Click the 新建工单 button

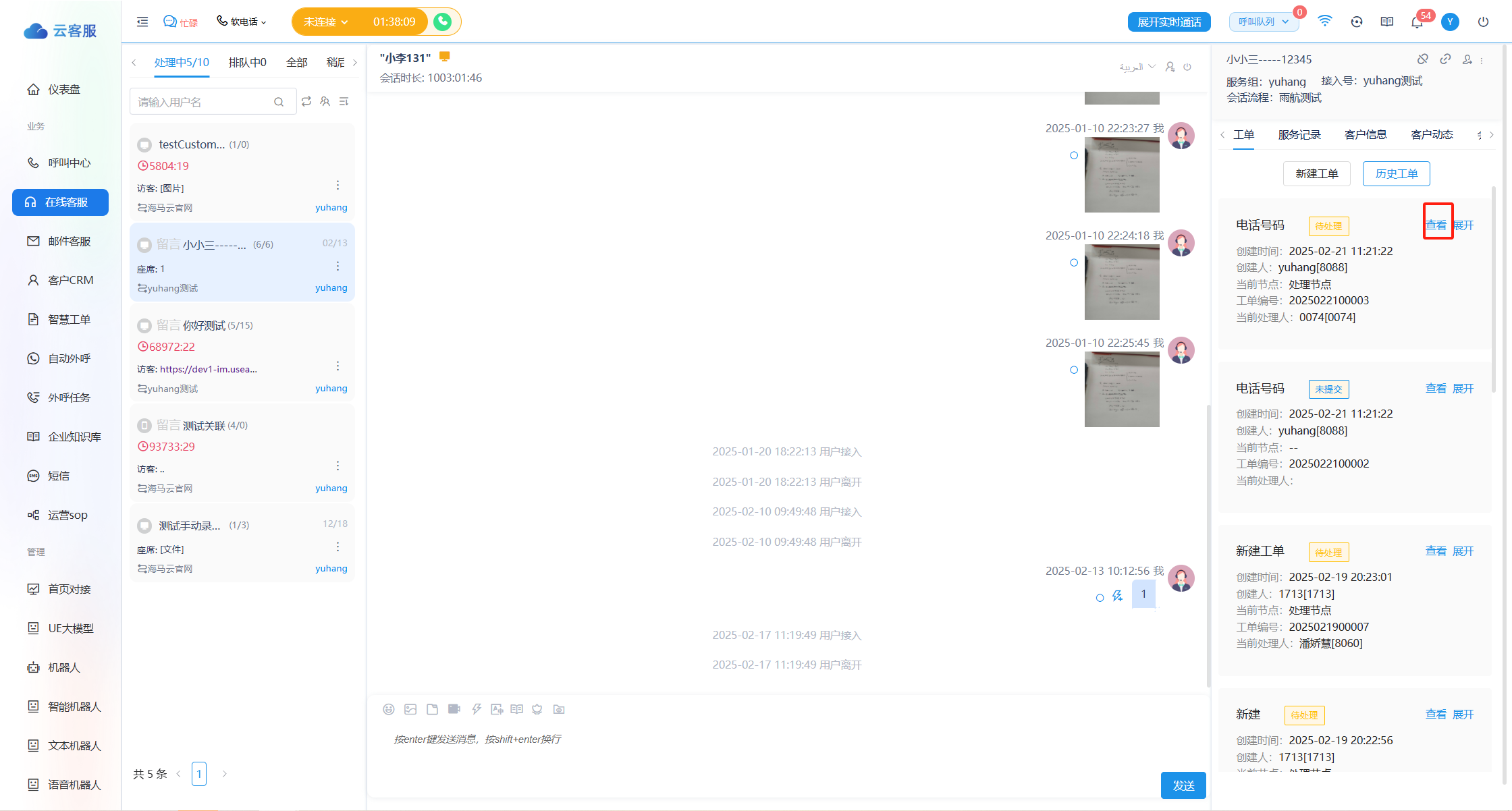point(1317,173)
